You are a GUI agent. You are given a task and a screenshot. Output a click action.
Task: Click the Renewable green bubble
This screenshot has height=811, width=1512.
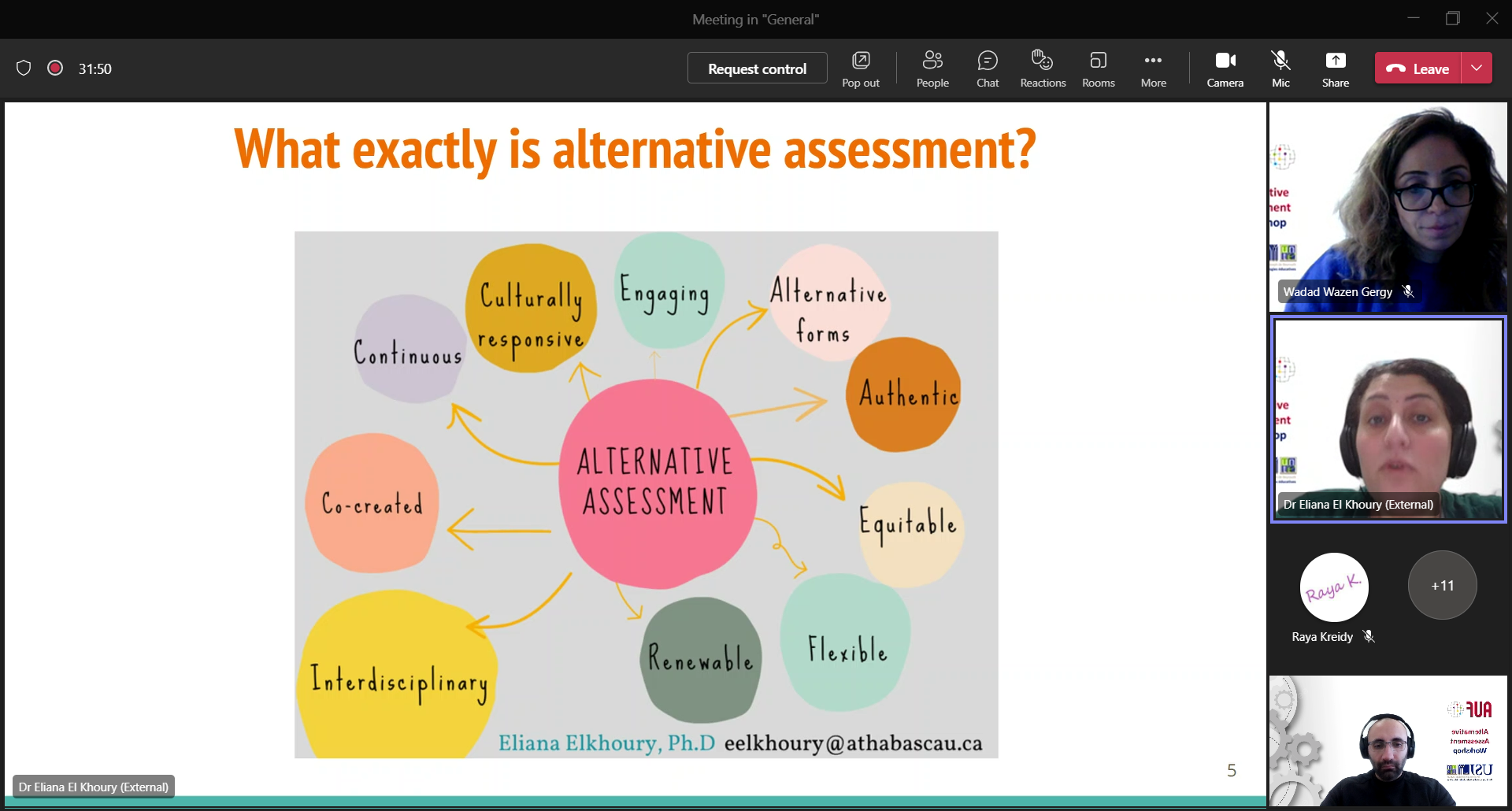tap(701, 658)
